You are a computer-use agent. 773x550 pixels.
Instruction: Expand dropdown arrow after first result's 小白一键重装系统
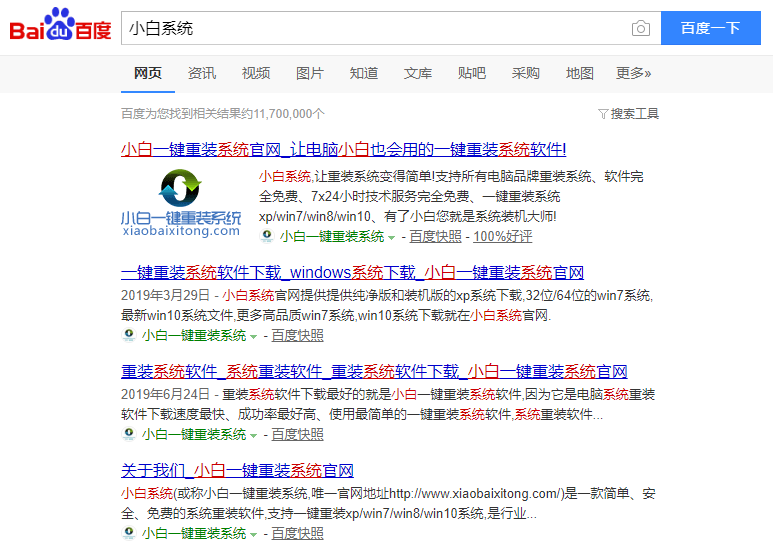(x=391, y=238)
